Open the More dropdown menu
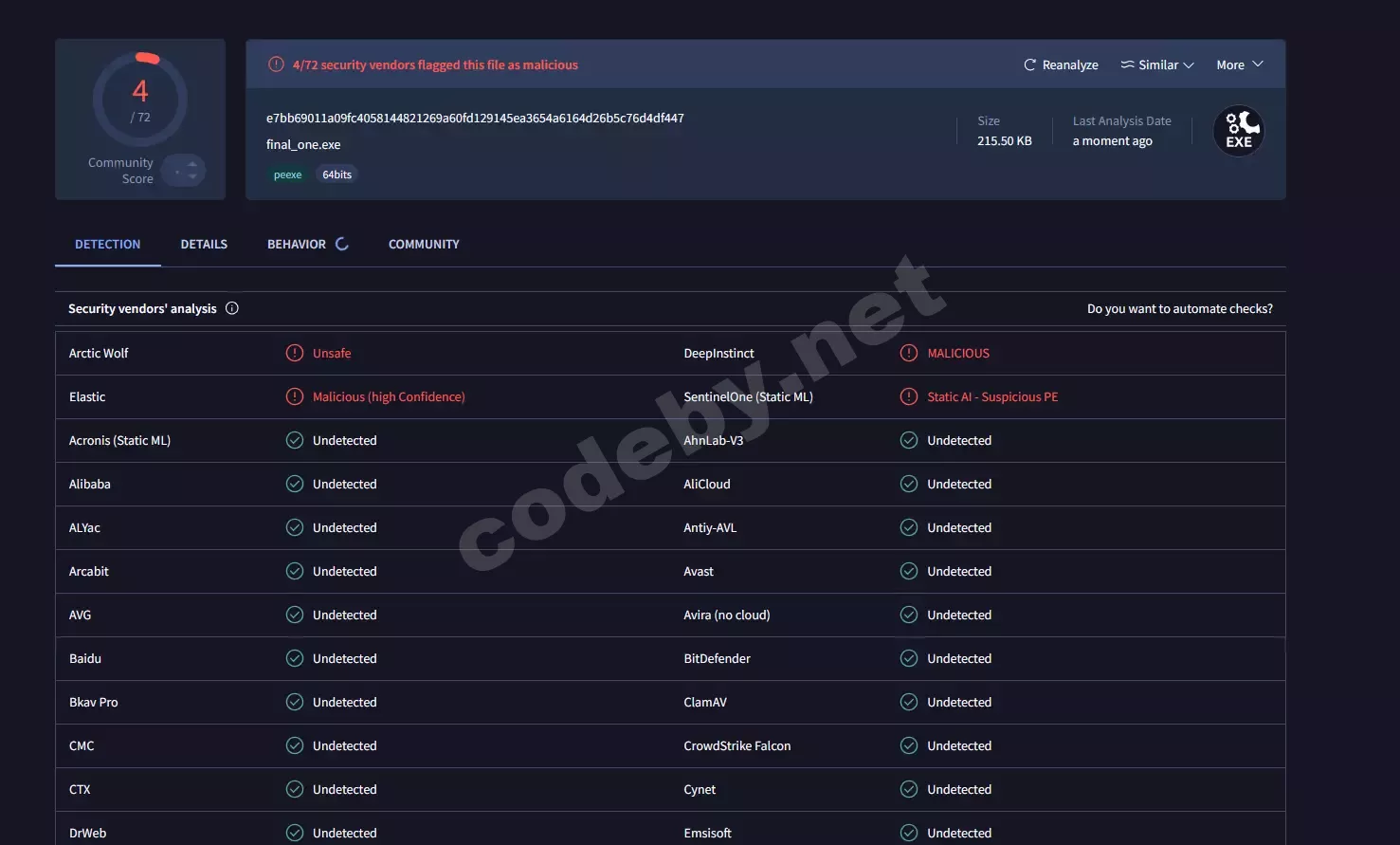The image size is (1400, 845). coord(1239,65)
